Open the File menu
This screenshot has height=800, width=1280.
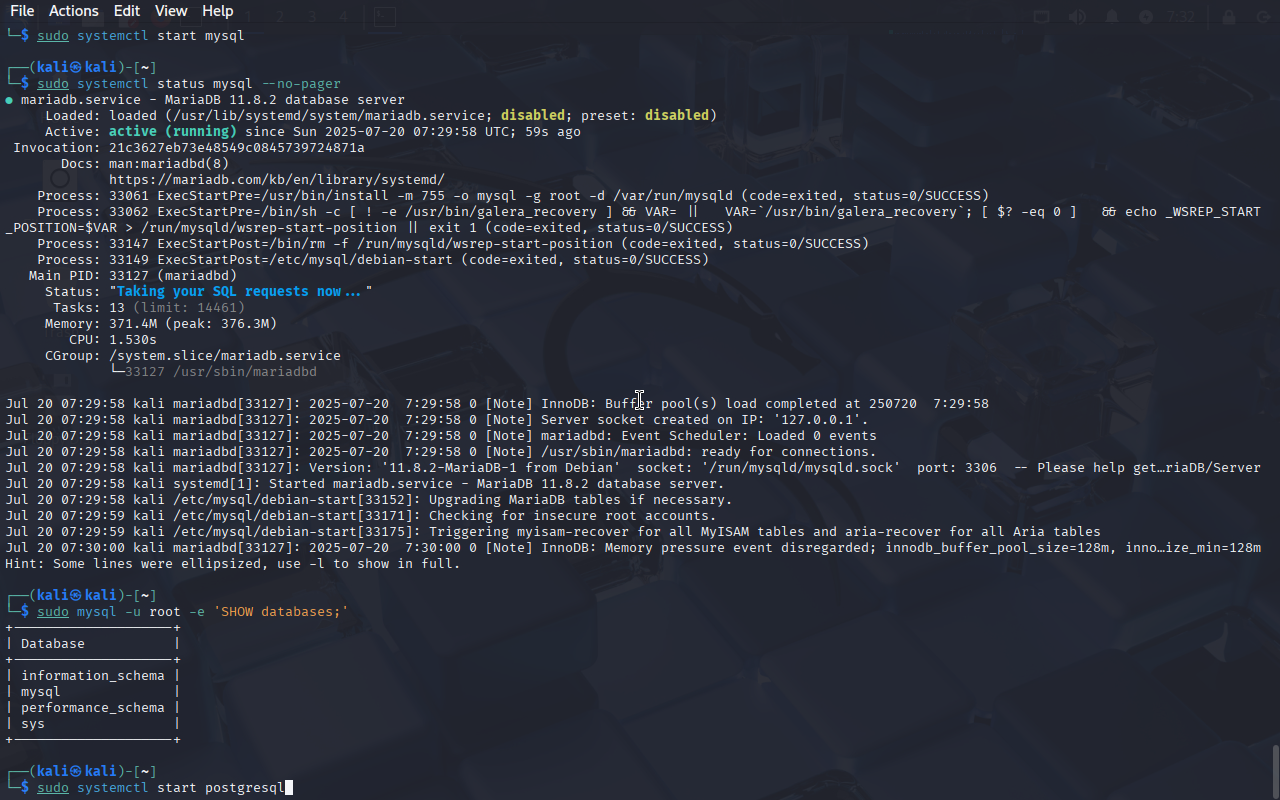coord(22,11)
